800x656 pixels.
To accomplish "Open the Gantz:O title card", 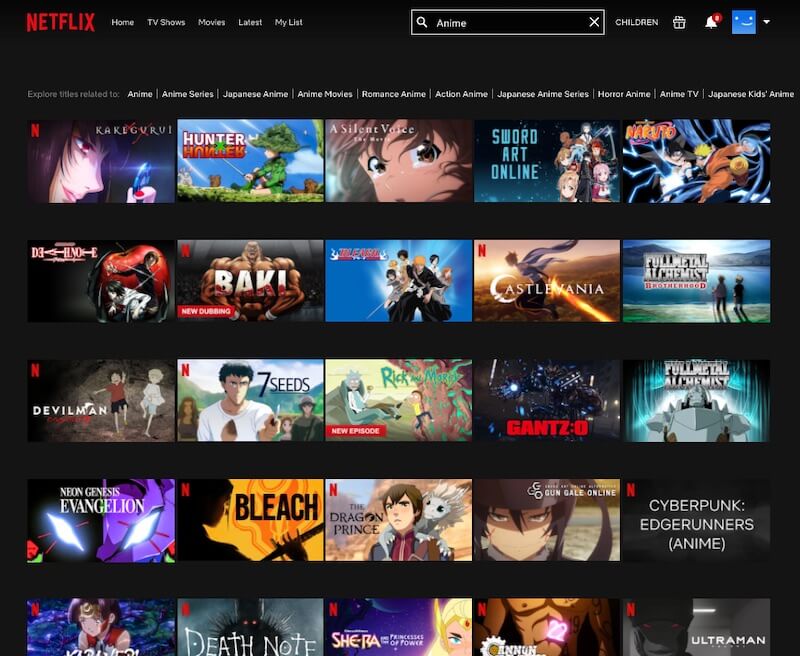I will click(547, 400).
